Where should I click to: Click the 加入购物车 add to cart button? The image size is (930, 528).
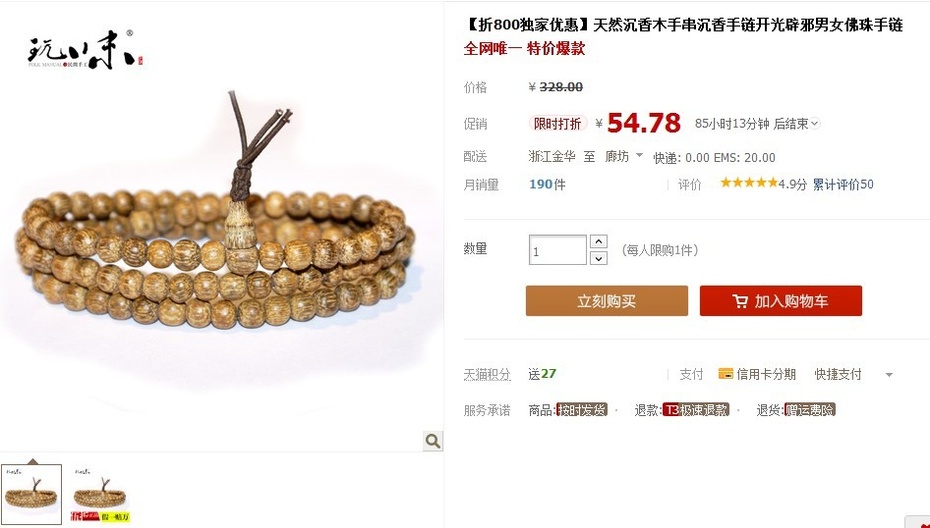click(781, 301)
